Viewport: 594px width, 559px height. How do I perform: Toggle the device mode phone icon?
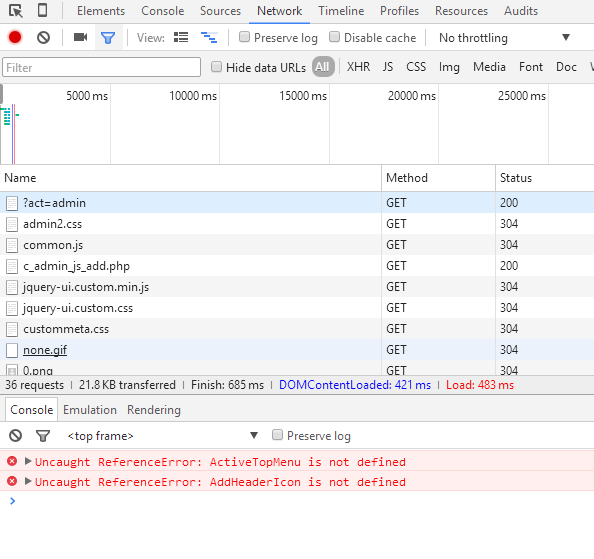coord(42,11)
